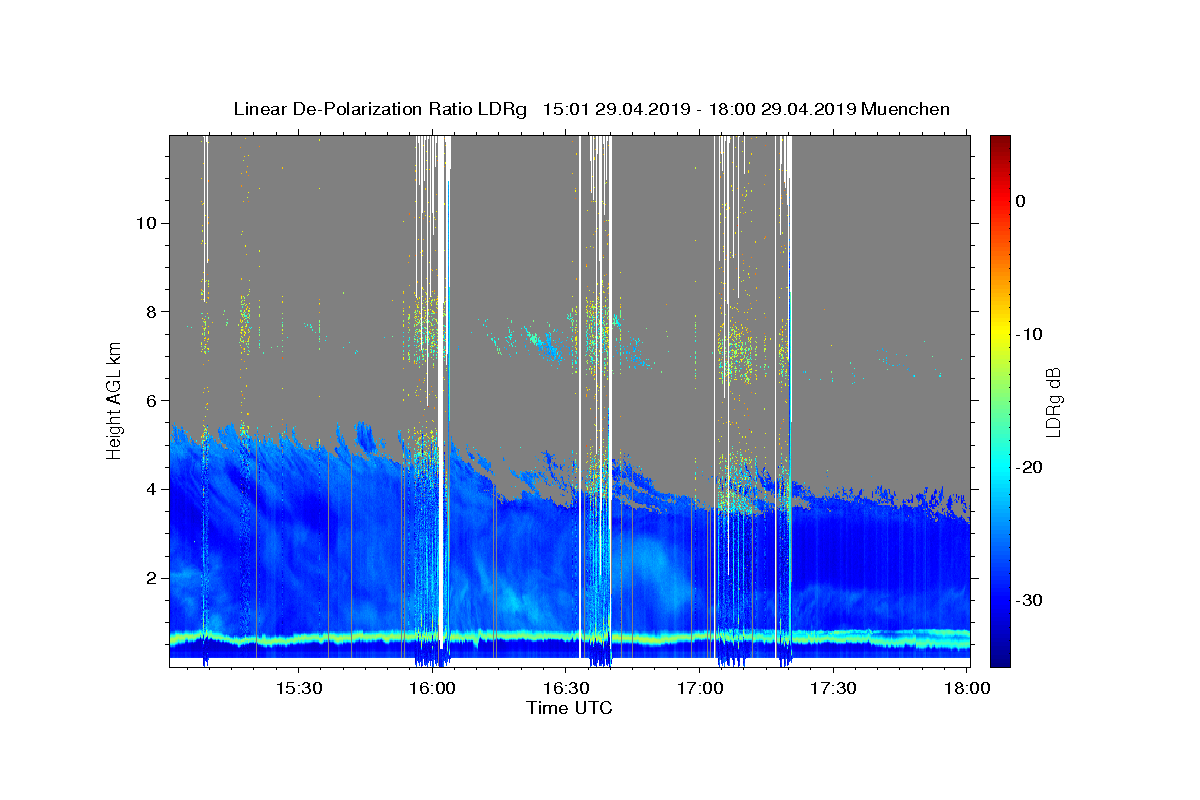Click the colorbar value -20
Screen dimensions: 1200x800
pos(1027,467)
